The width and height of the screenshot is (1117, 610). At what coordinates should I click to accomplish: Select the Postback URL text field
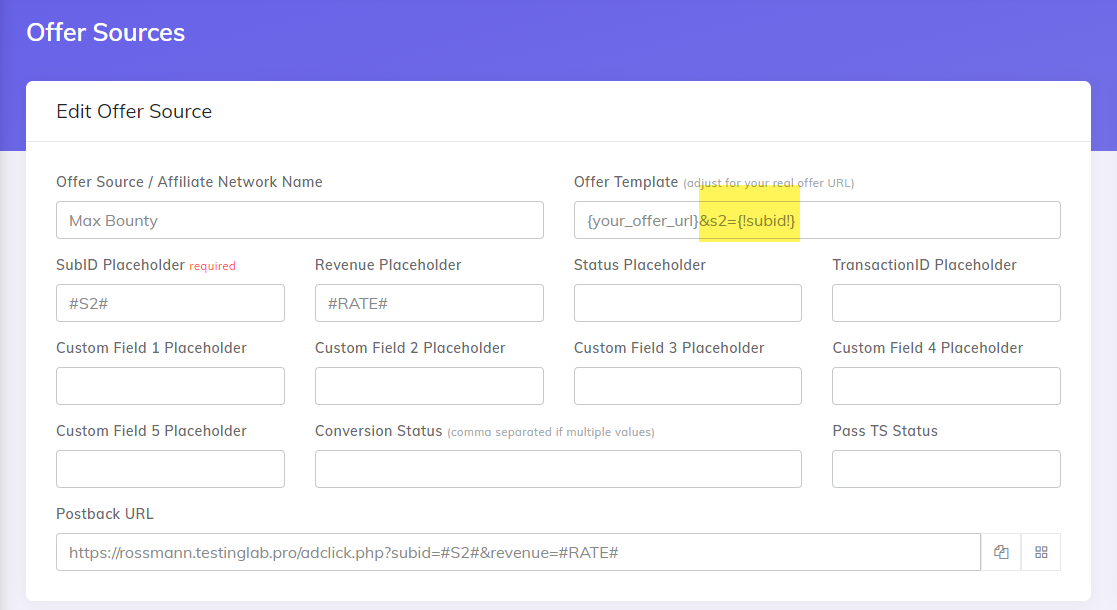pos(518,551)
